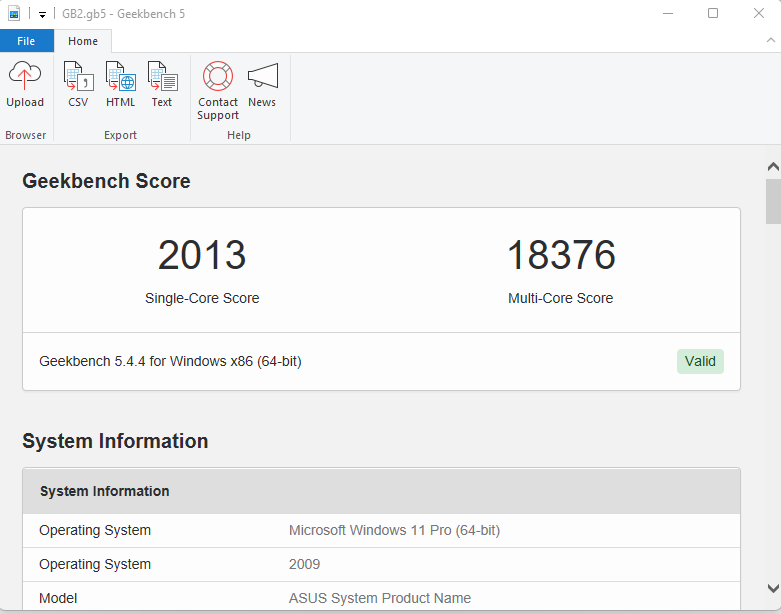Click the Microsoft Windows 11 Pro value
Screen dimensions: 781x614
394,530
